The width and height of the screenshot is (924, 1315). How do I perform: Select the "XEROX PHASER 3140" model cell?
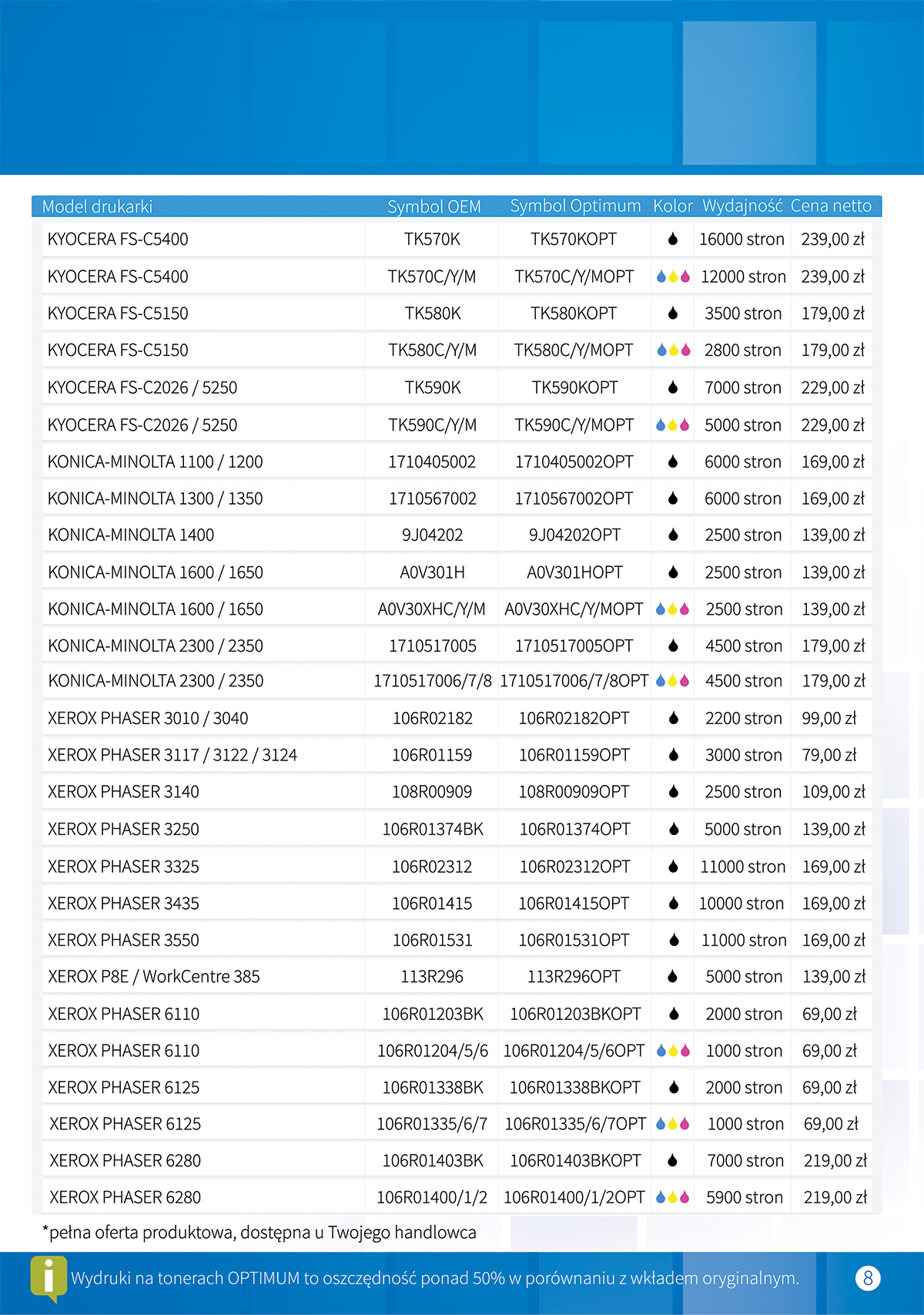[123, 792]
